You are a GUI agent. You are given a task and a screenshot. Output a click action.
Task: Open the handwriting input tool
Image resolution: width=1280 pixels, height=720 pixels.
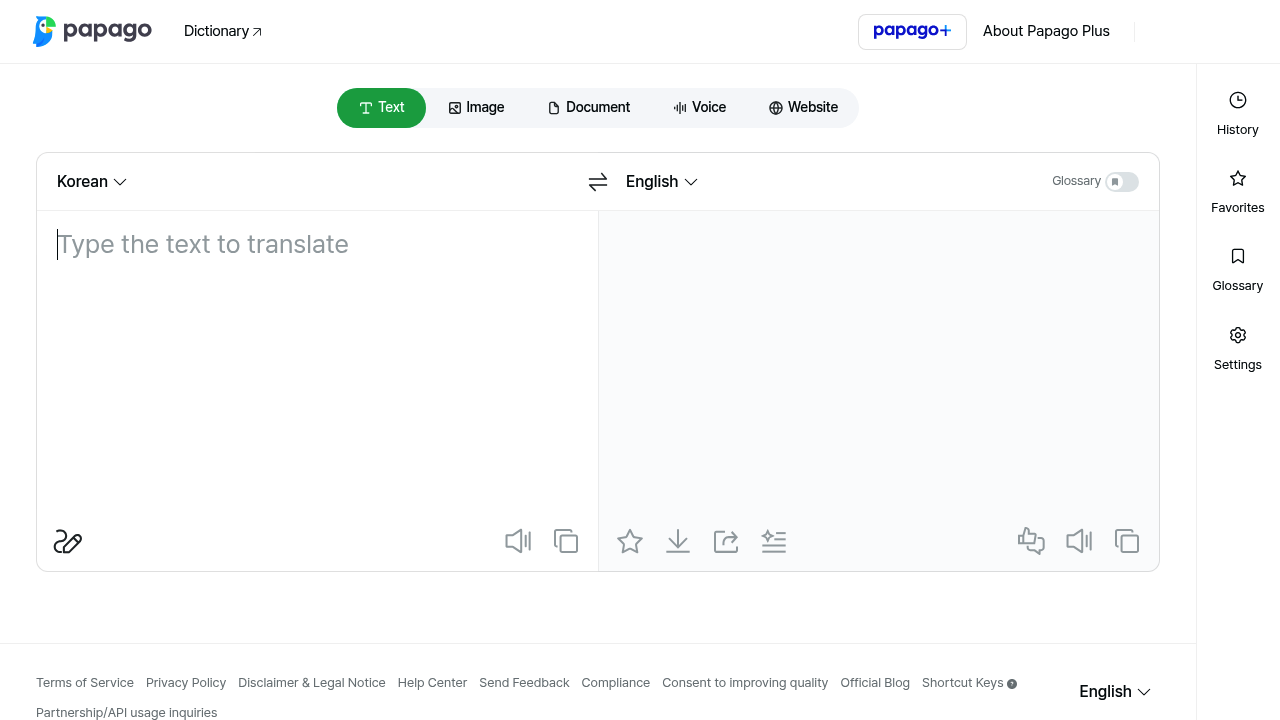click(x=68, y=542)
